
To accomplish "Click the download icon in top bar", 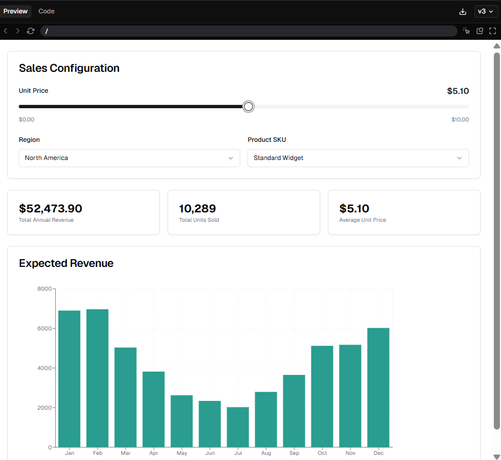I will (x=463, y=12).
